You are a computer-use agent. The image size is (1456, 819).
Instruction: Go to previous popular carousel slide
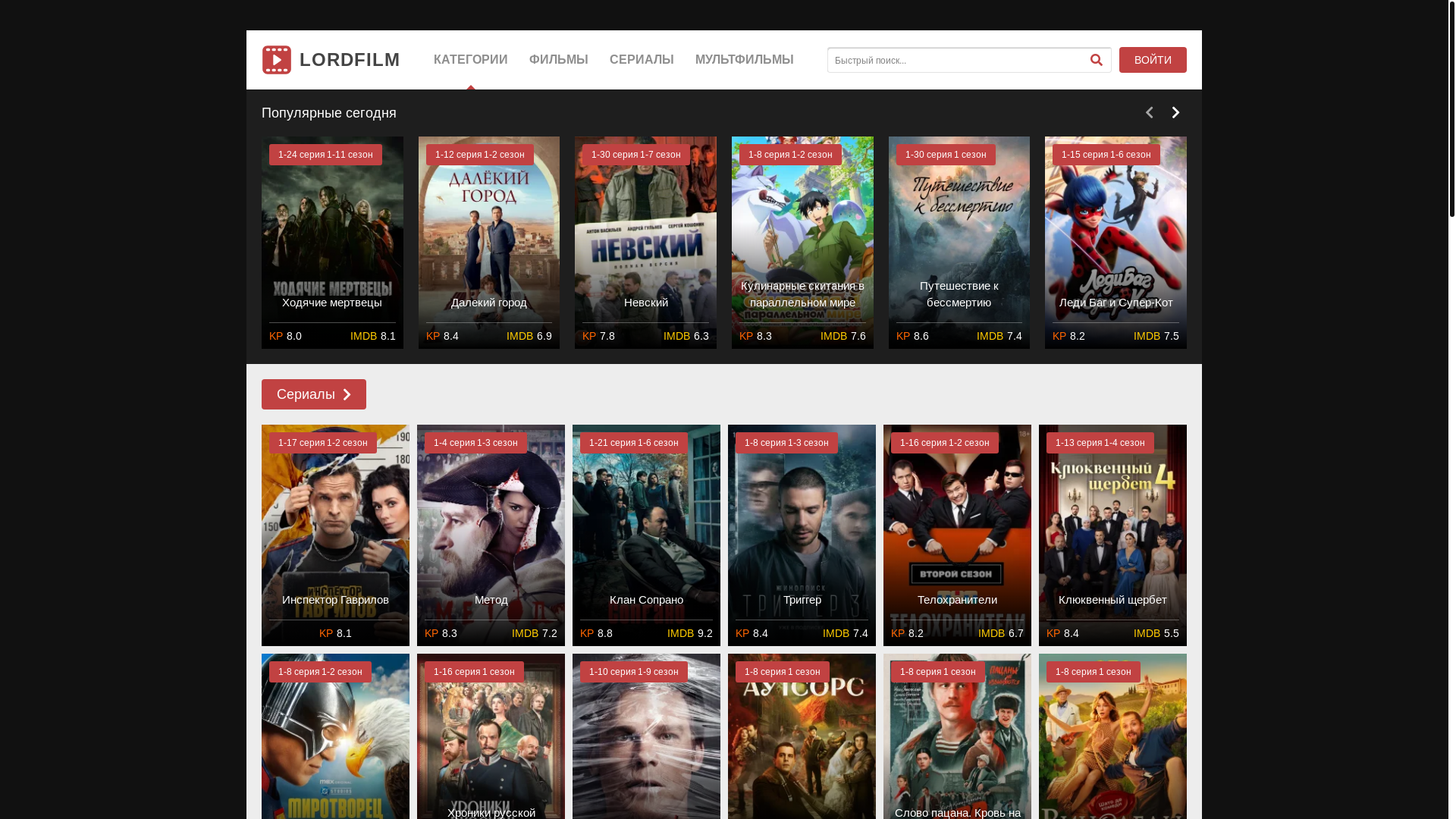(x=1149, y=113)
